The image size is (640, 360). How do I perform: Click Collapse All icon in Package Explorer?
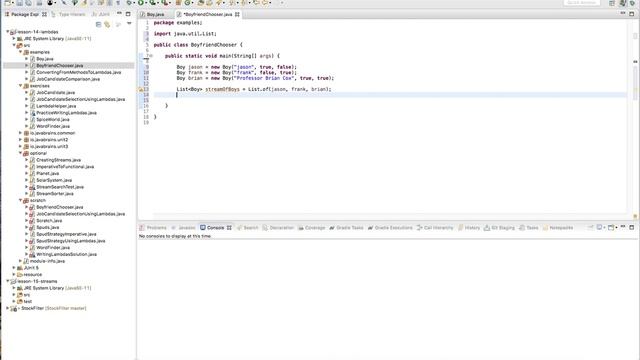click(x=98, y=24)
